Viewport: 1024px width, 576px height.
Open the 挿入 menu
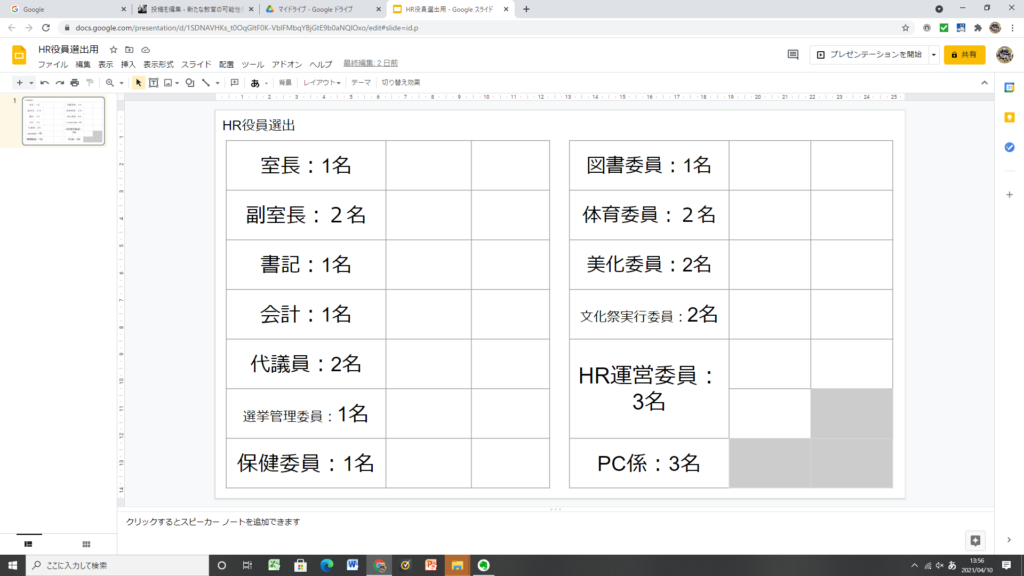[x=128, y=64]
